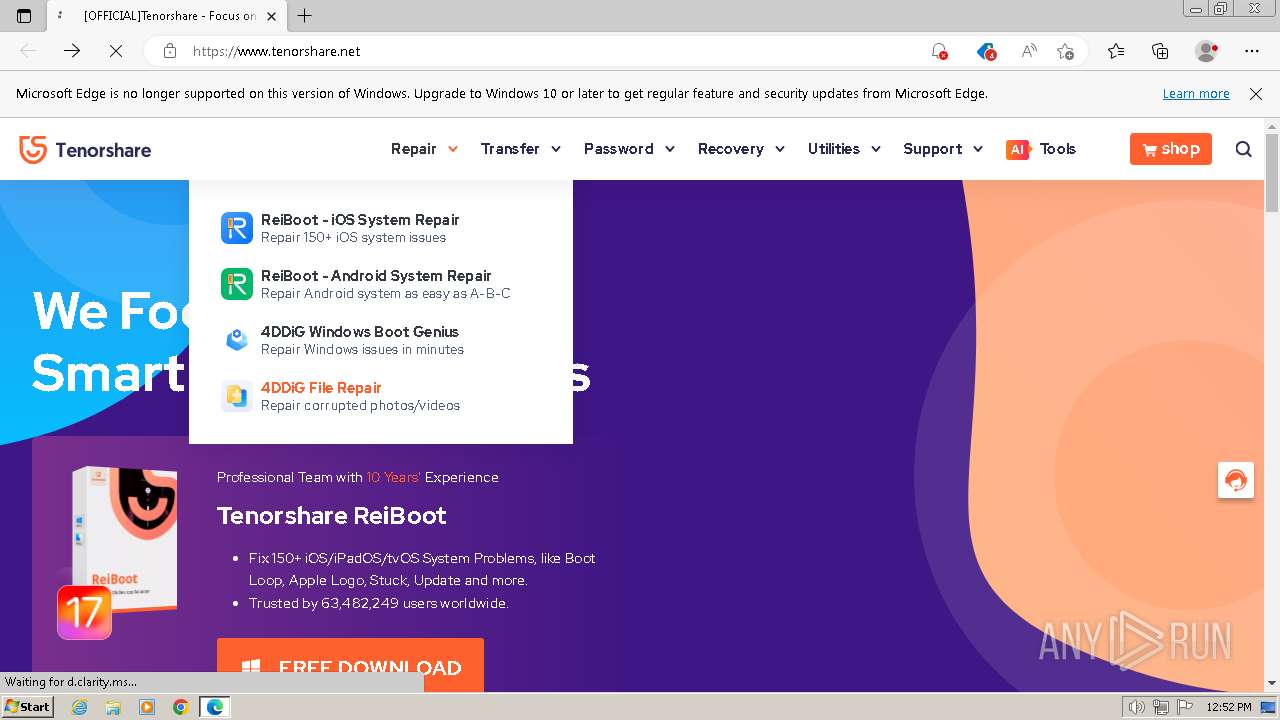Click the Tenorshare ReiBoot heading

click(x=332, y=516)
